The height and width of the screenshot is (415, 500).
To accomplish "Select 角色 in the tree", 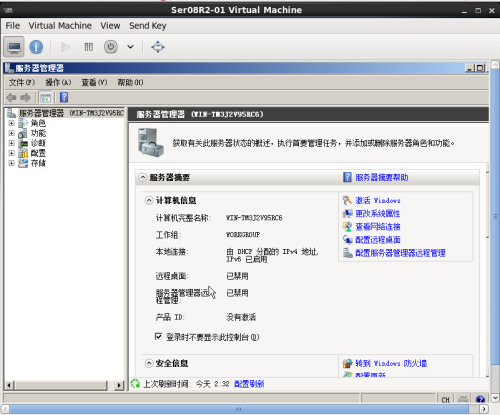I will (x=38, y=123).
